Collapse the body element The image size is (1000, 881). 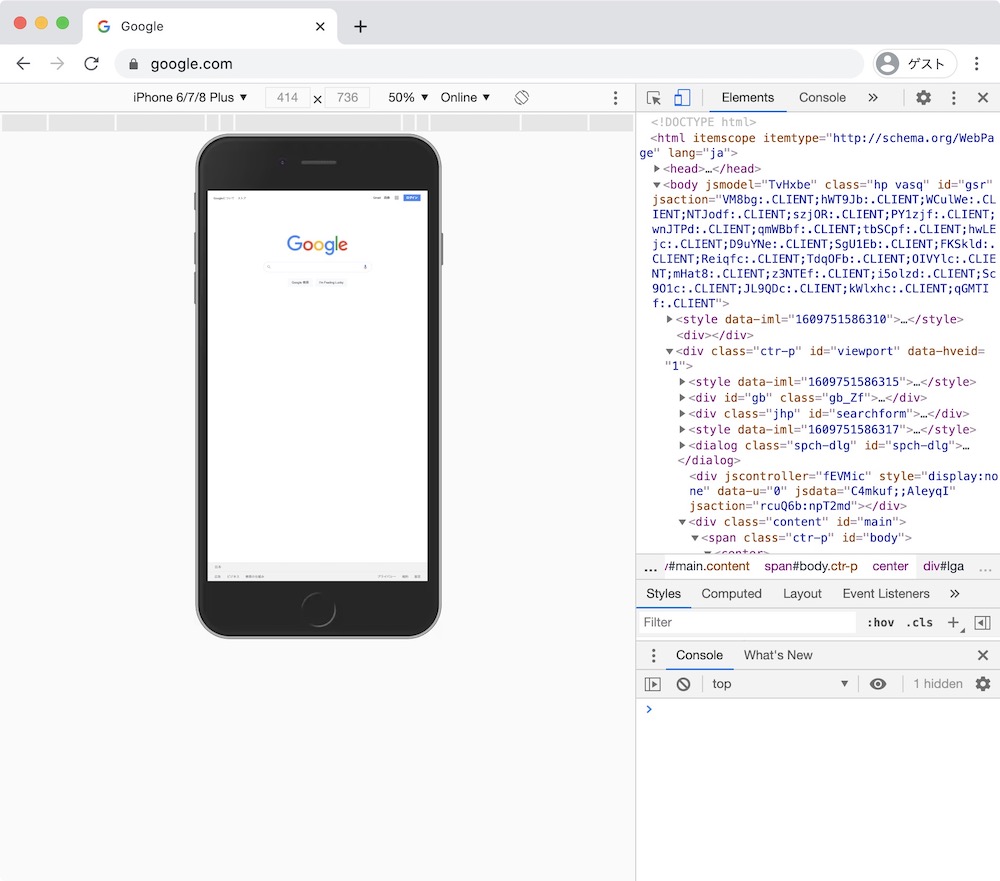pyautogui.click(x=656, y=185)
